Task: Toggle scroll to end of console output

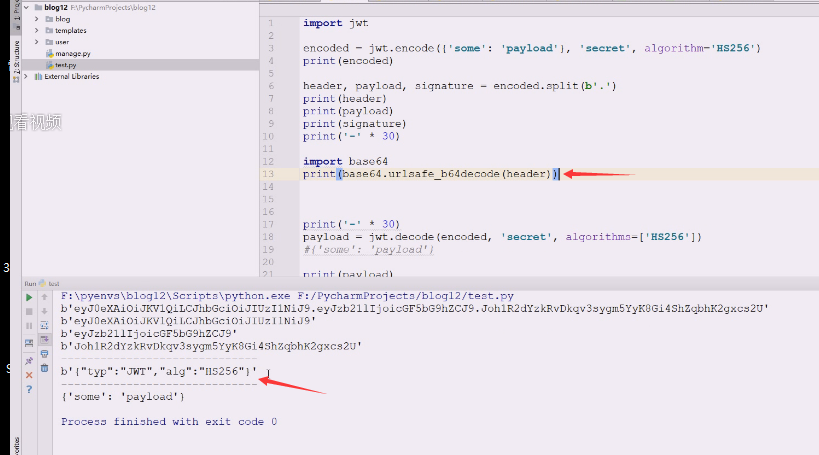Action: [44, 340]
